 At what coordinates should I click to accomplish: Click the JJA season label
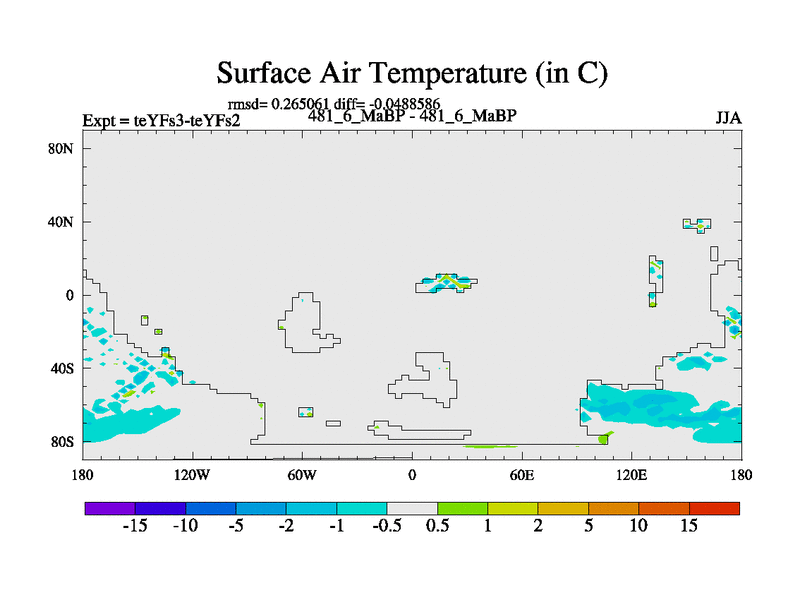(728, 117)
